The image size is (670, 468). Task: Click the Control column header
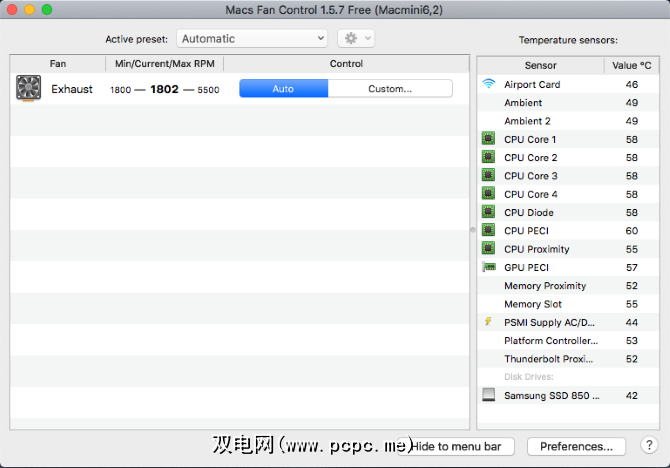346,64
